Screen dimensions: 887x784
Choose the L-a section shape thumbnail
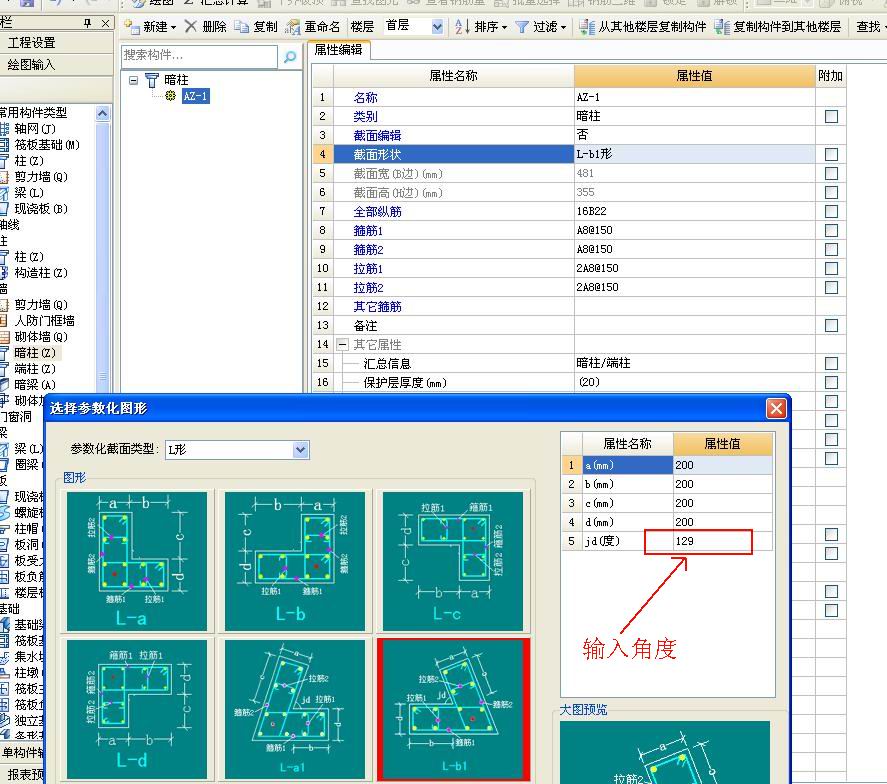click(x=136, y=561)
